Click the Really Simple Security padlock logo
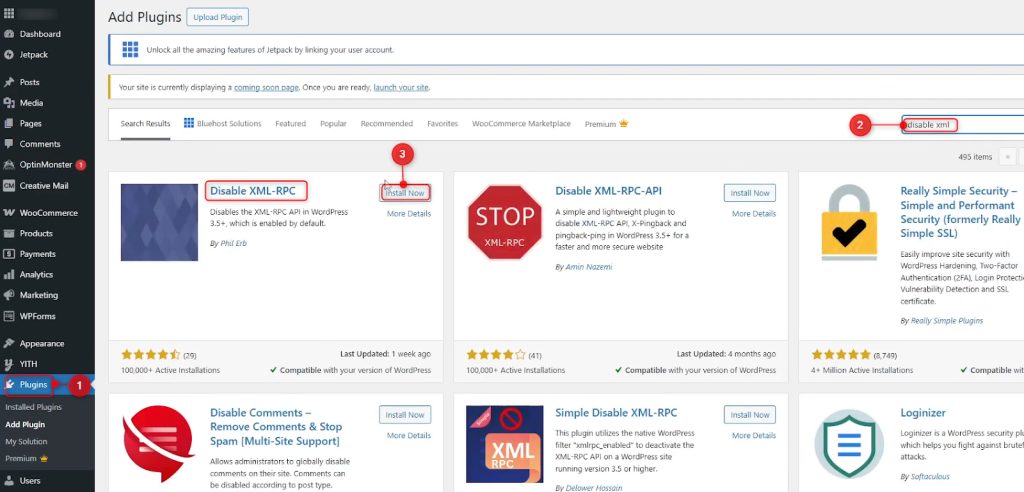This screenshot has width=1024, height=492. coord(849,222)
